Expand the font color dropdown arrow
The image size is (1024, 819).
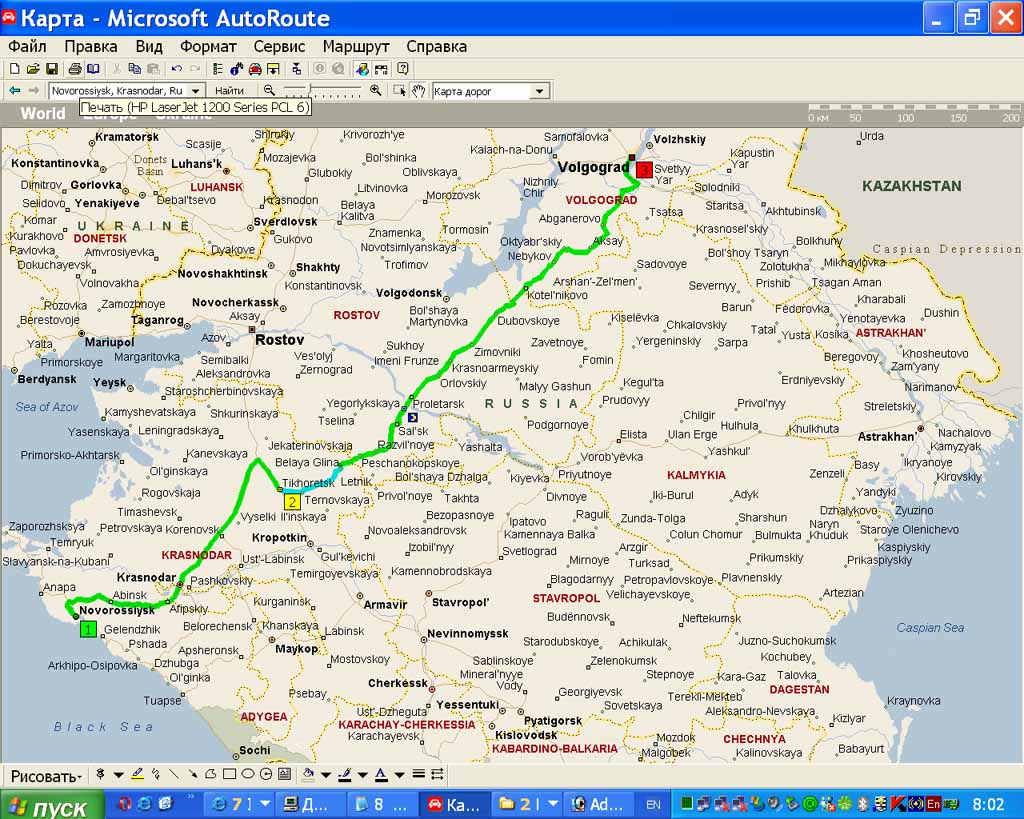point(399,775)
